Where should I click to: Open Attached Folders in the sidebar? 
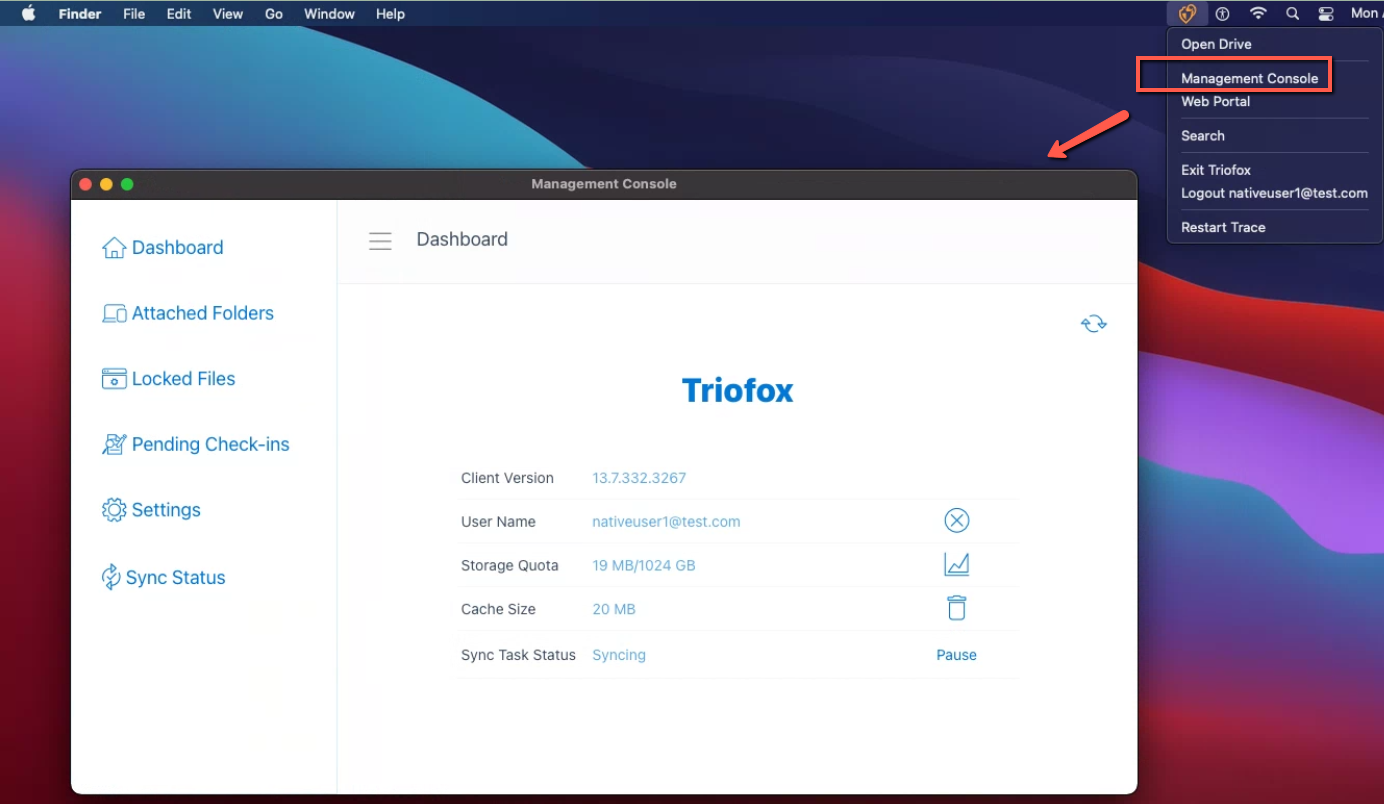[188, 313]
